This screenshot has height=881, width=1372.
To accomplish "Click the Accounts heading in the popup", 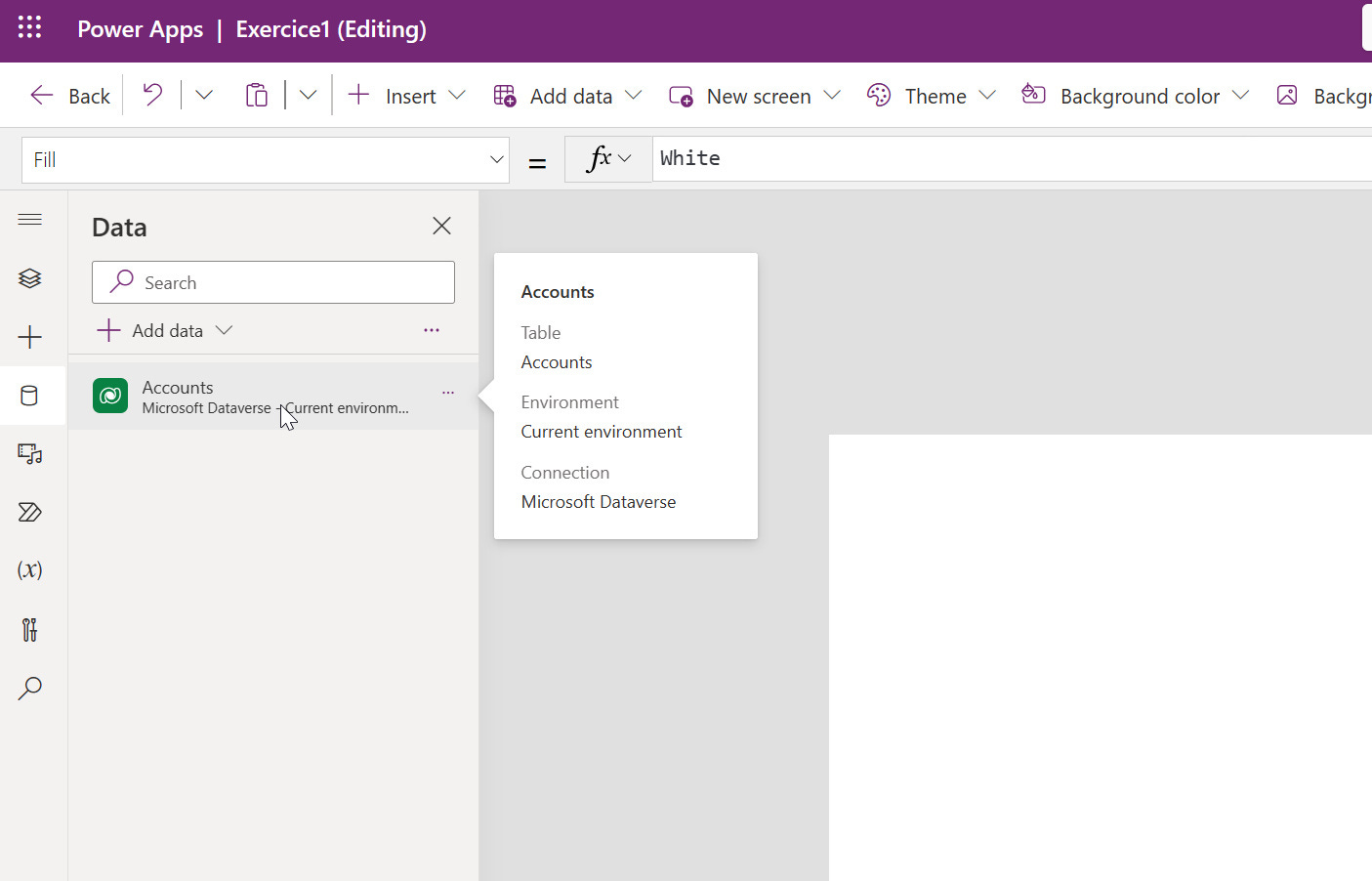I will tap(558, 292).
